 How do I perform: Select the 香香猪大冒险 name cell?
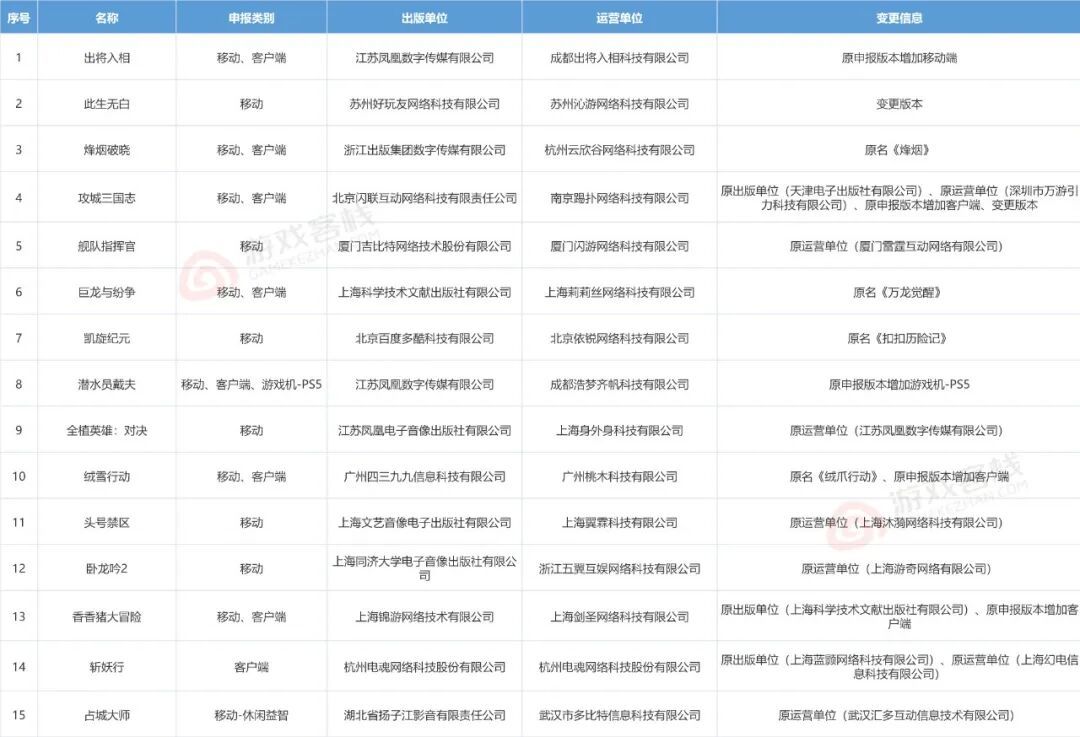coord(107,616)
